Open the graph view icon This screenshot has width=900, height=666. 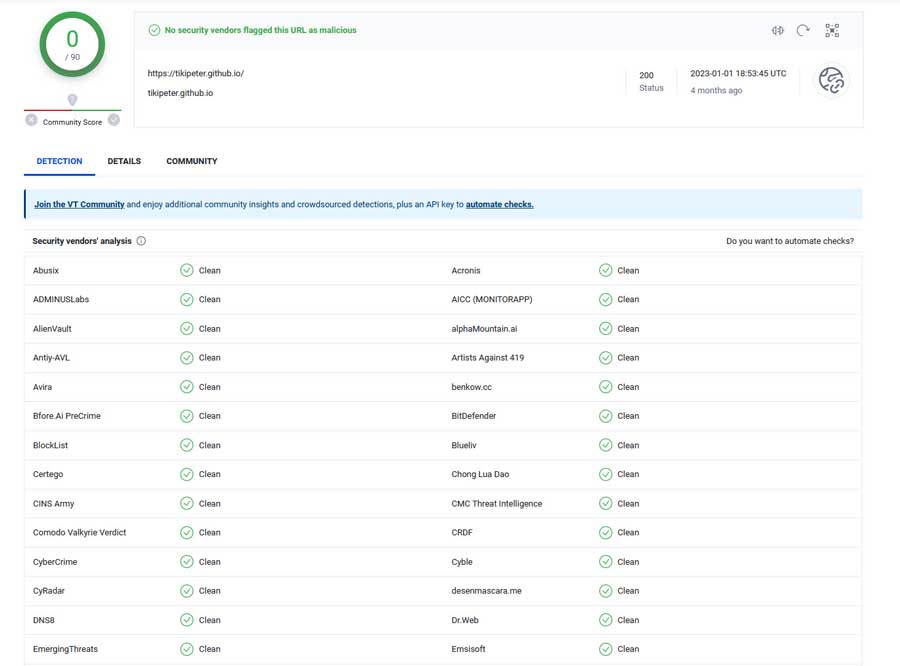click(x=832, y=30)
